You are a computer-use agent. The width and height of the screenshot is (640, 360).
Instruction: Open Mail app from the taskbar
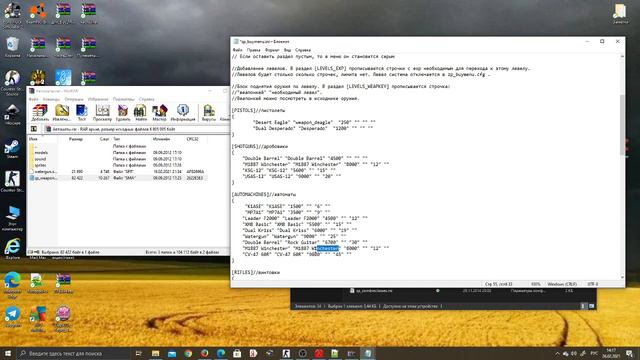point(172,353)
